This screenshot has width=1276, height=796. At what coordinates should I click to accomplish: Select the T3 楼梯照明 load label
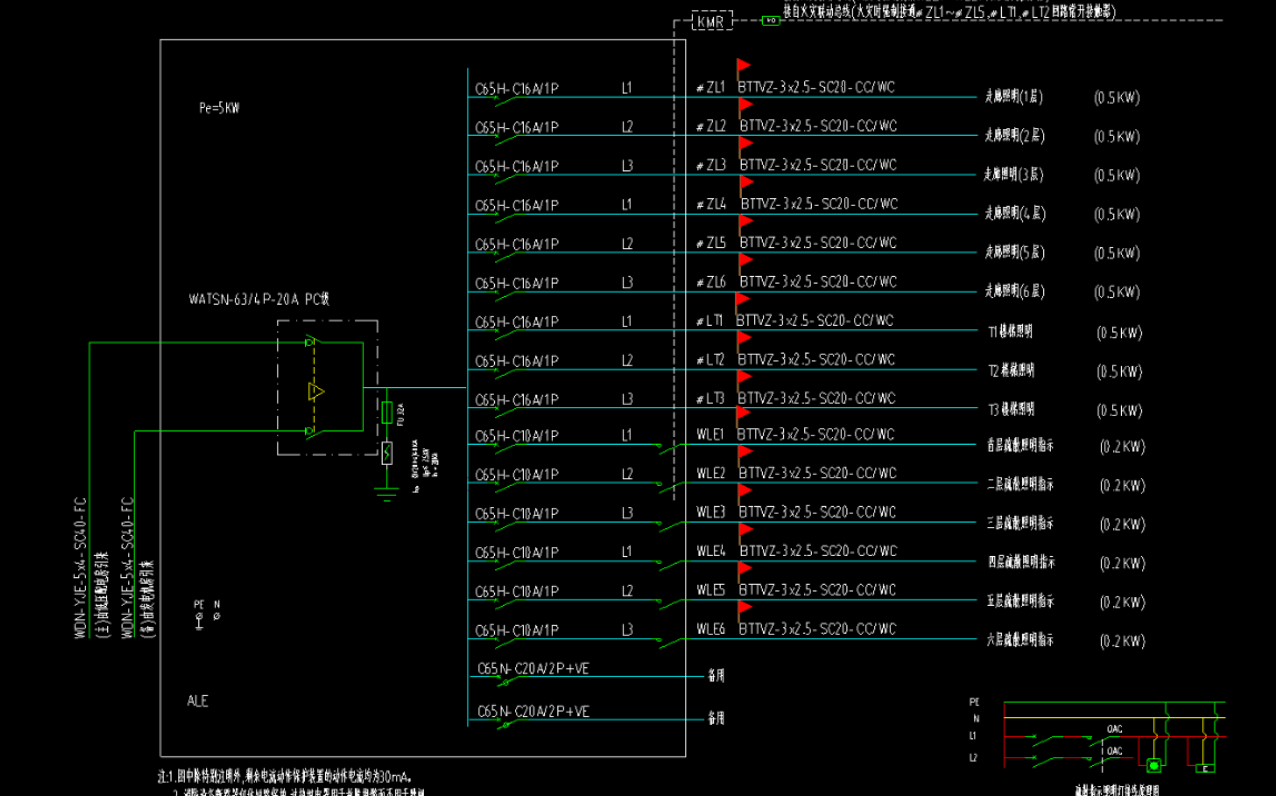(1011, 409)
